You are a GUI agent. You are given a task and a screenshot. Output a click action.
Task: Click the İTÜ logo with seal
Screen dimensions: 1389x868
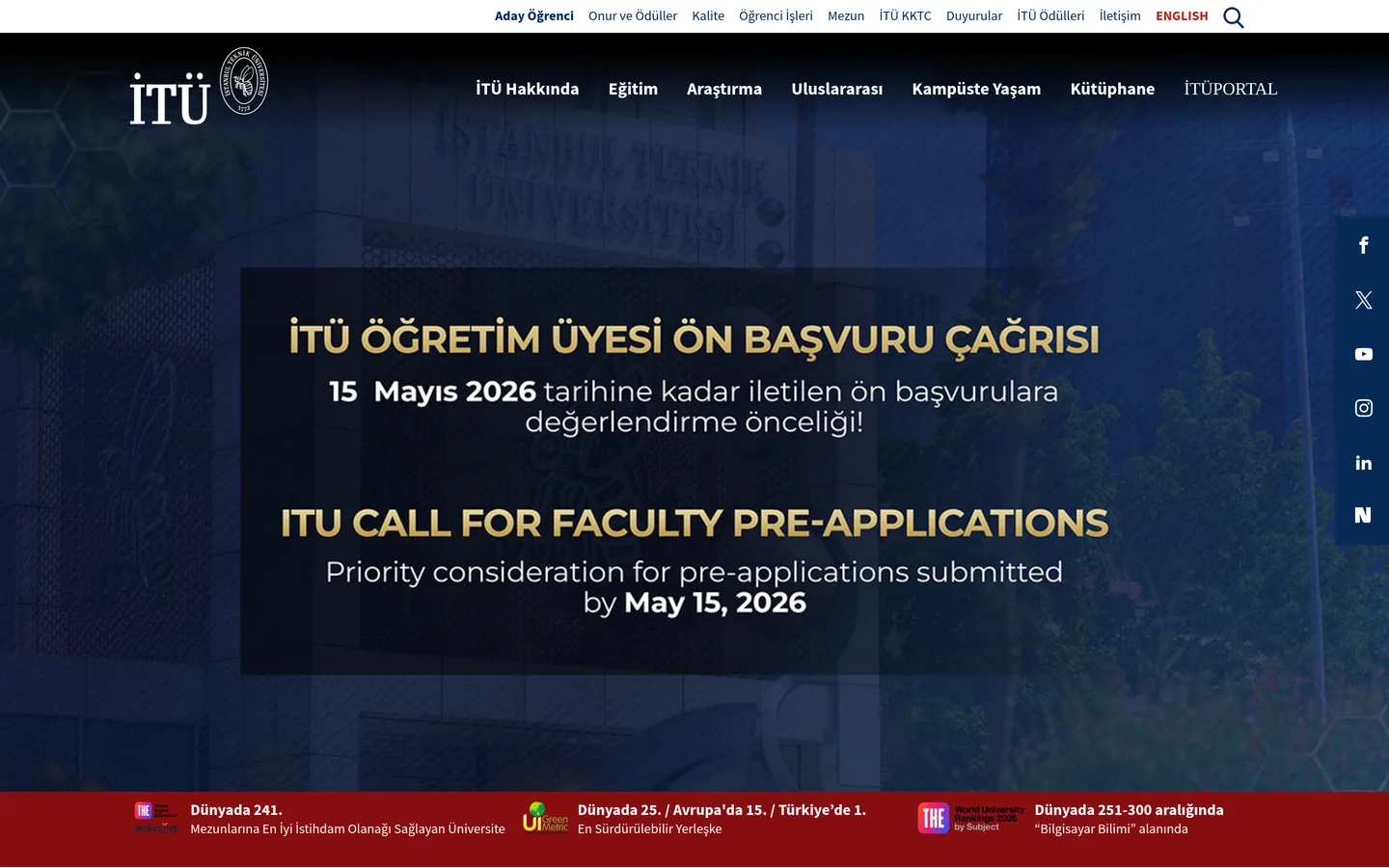point(199,86)
